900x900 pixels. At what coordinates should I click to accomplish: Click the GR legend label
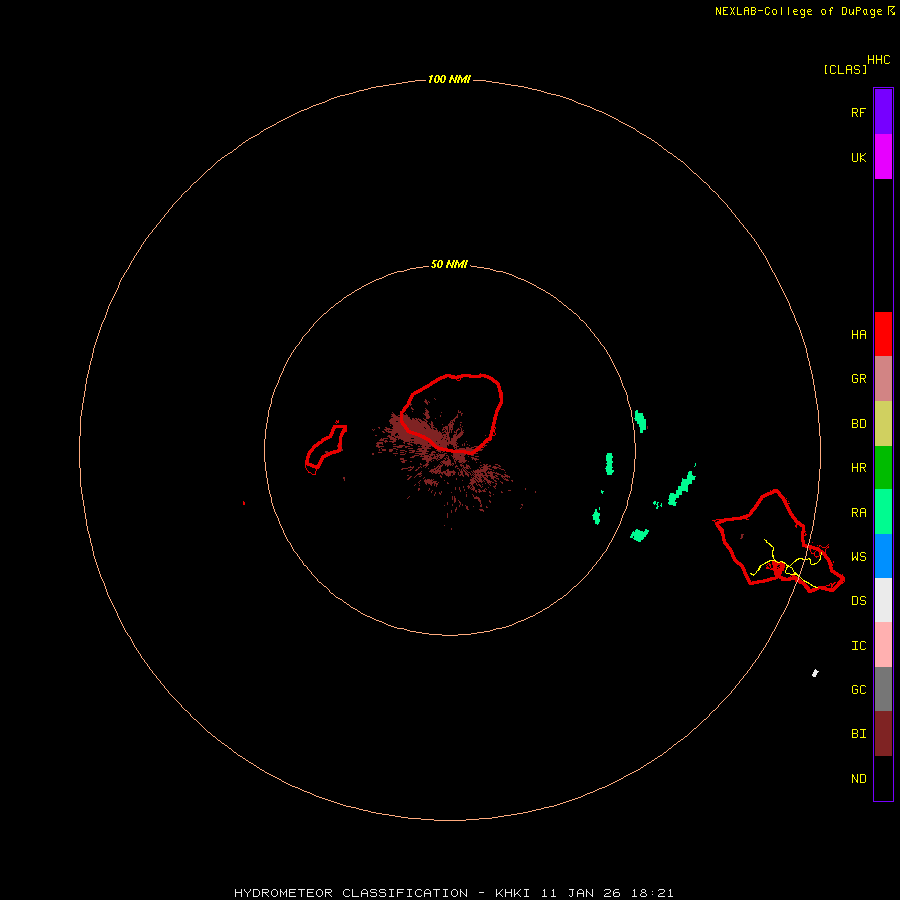coord(858,379)
